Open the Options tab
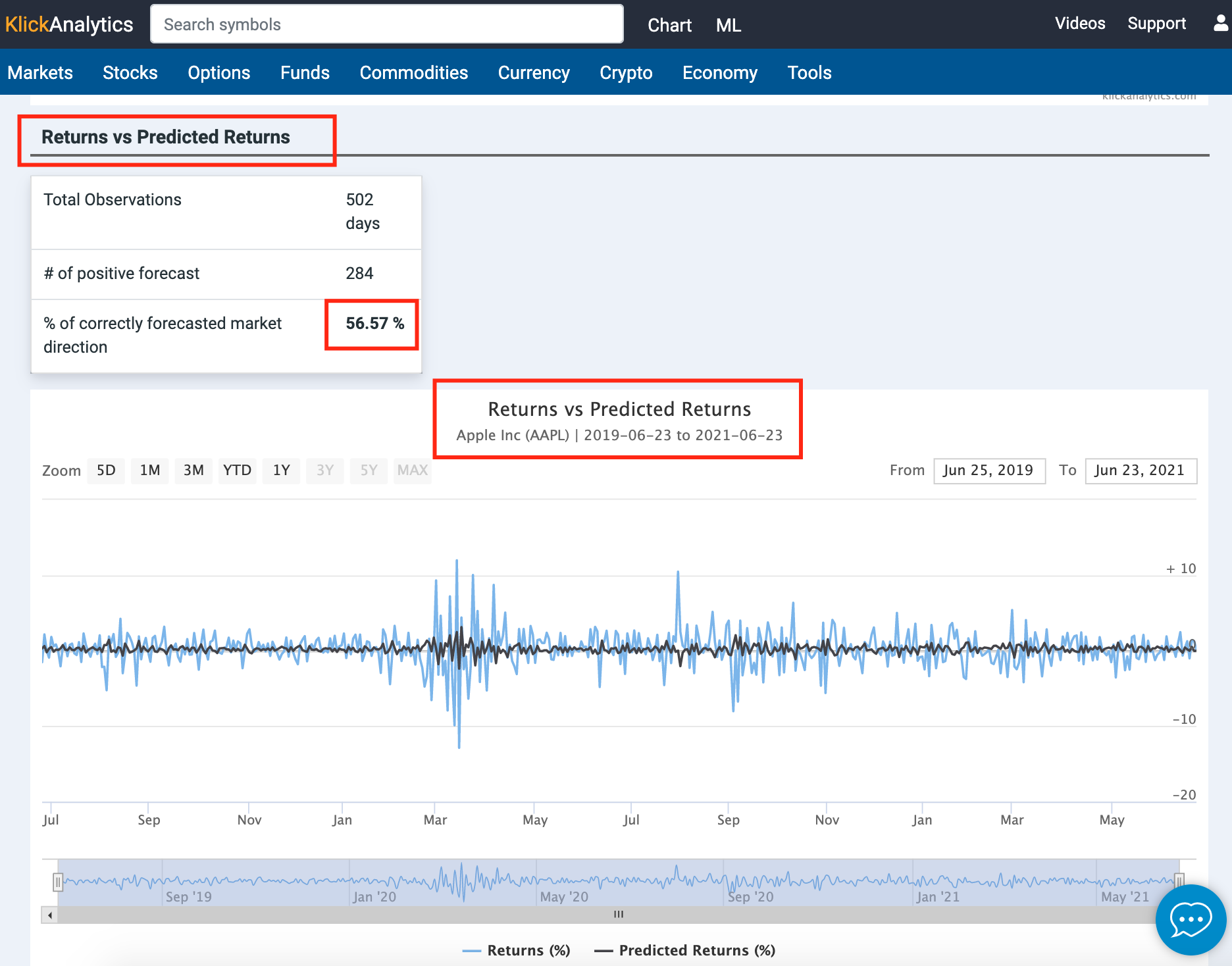Viewport: 1232px width, 966px height. click(219, 72)
